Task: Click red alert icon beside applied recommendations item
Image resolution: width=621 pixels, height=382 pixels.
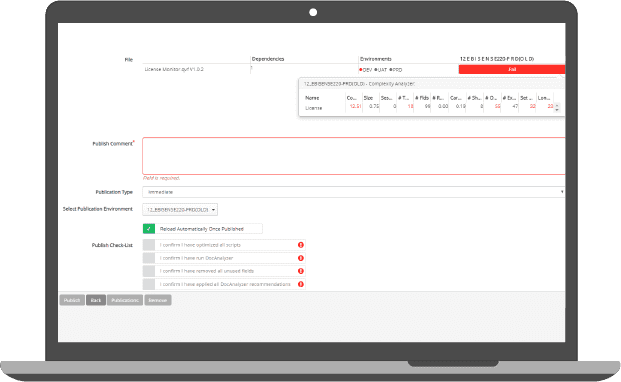Action: (301, 284)
